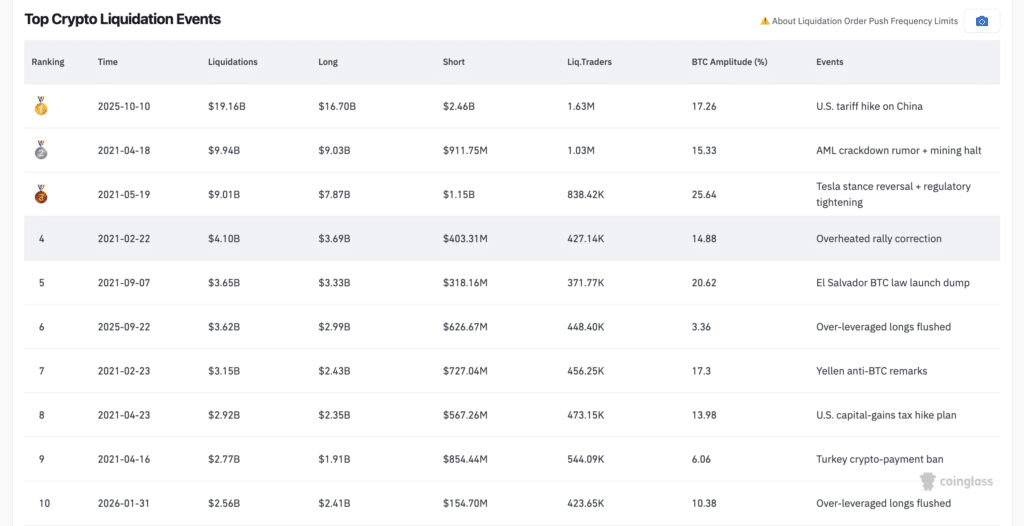Select the Long column header
This screenshot has height=526, width=1024.
[x=328, y=62]
